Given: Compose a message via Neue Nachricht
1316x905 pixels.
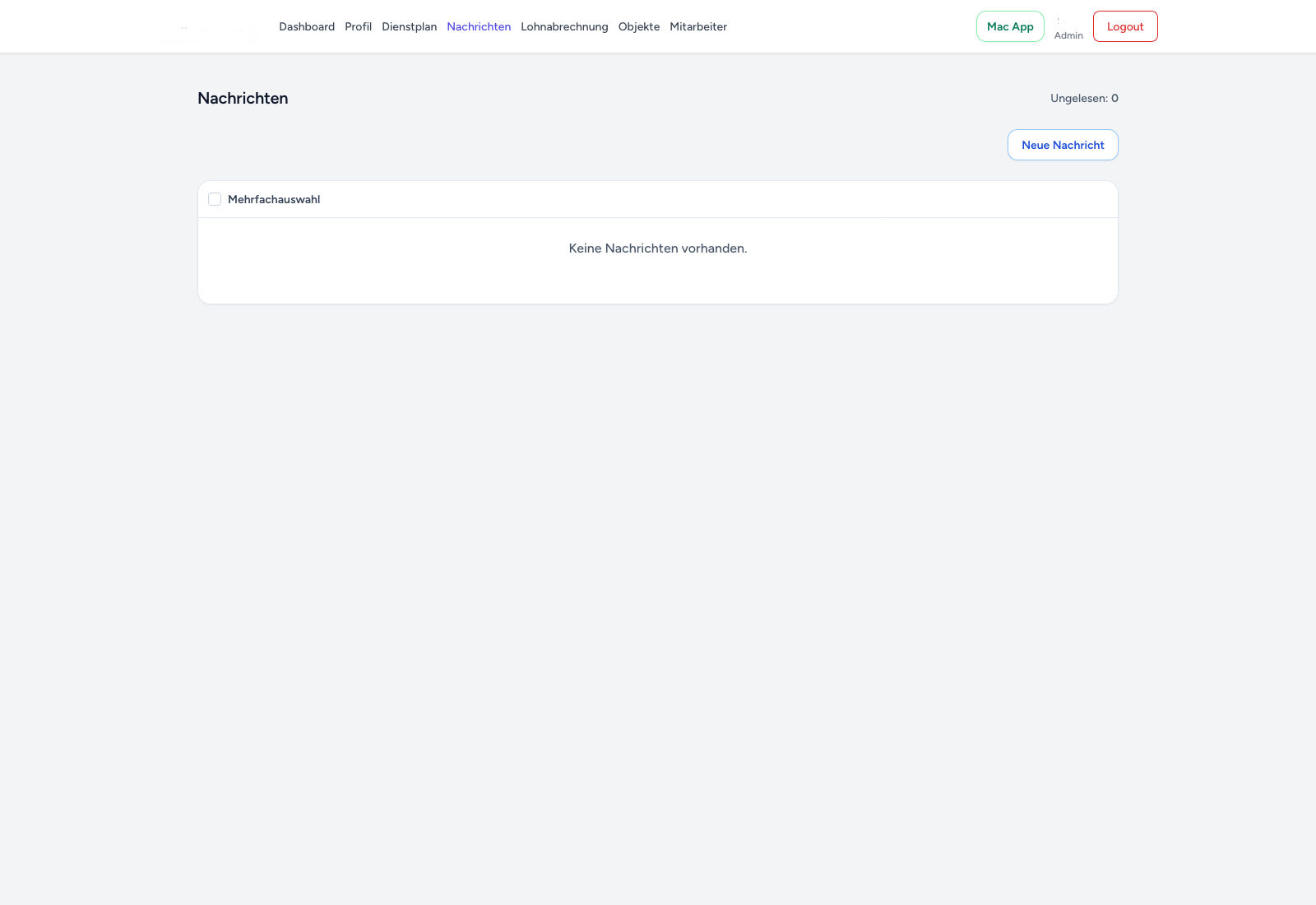Looking at the screenshot, I should coord(1062,145).
